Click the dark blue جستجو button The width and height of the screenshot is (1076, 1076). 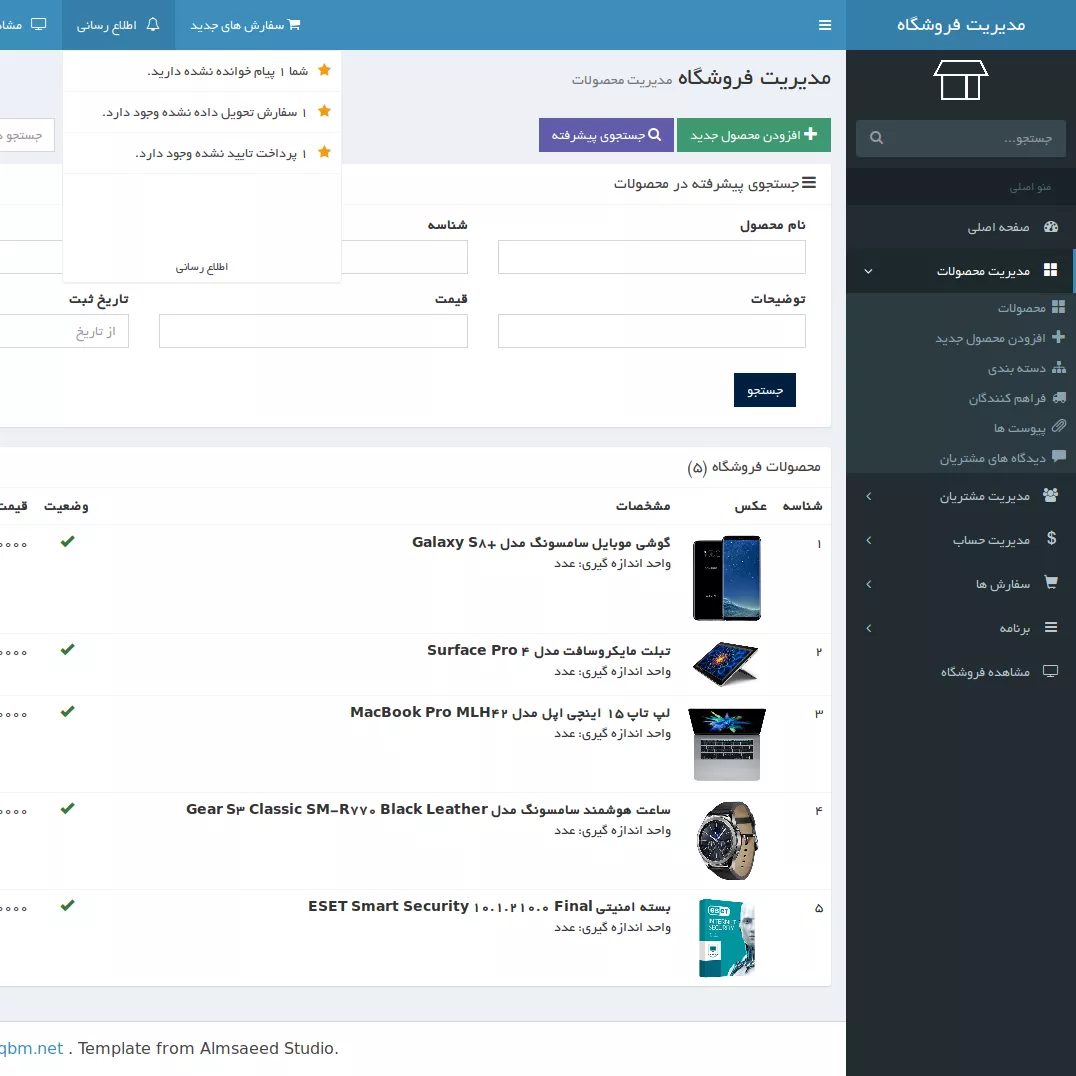point(764,390)
